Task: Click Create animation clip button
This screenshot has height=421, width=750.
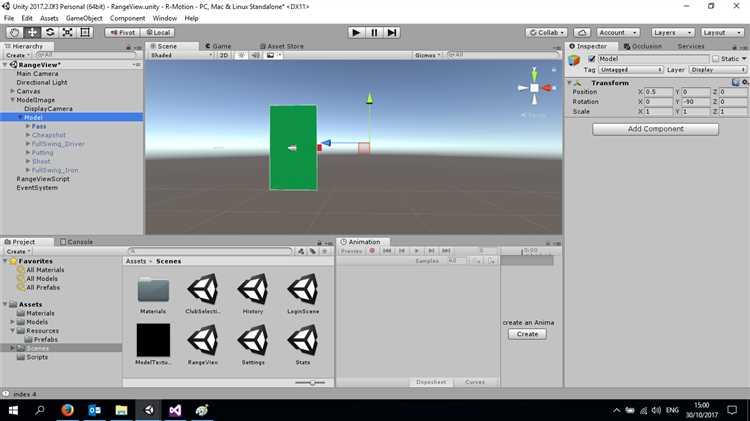Action: (x=527, y=334)
